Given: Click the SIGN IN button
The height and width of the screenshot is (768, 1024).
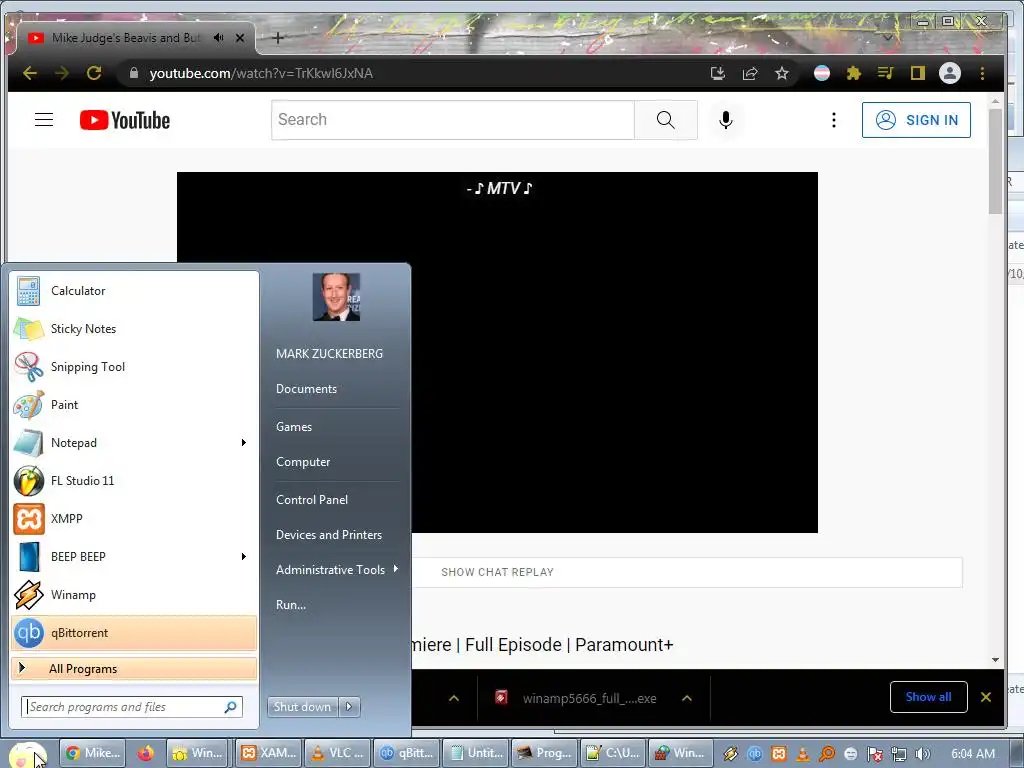Looking at the screenshot, I should point(916,120).
